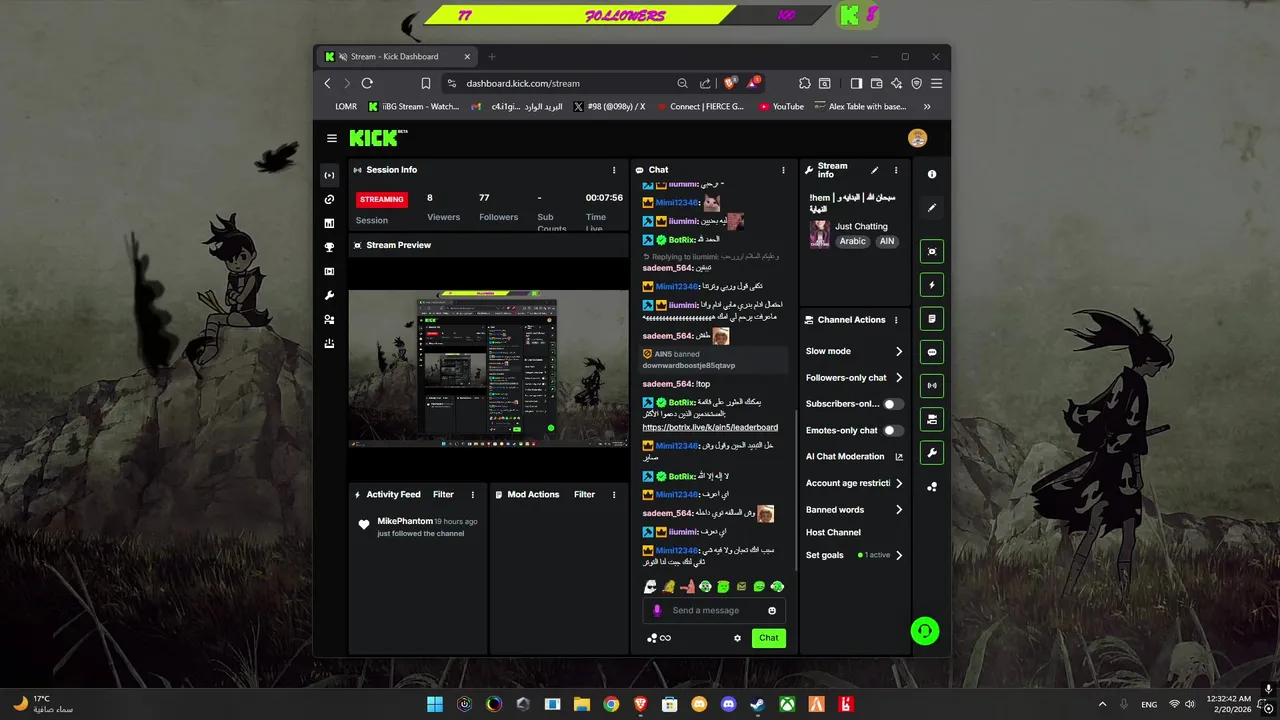Click the stream preview icon in the right rail
The image size is (1280, 720).
(932, 252)
